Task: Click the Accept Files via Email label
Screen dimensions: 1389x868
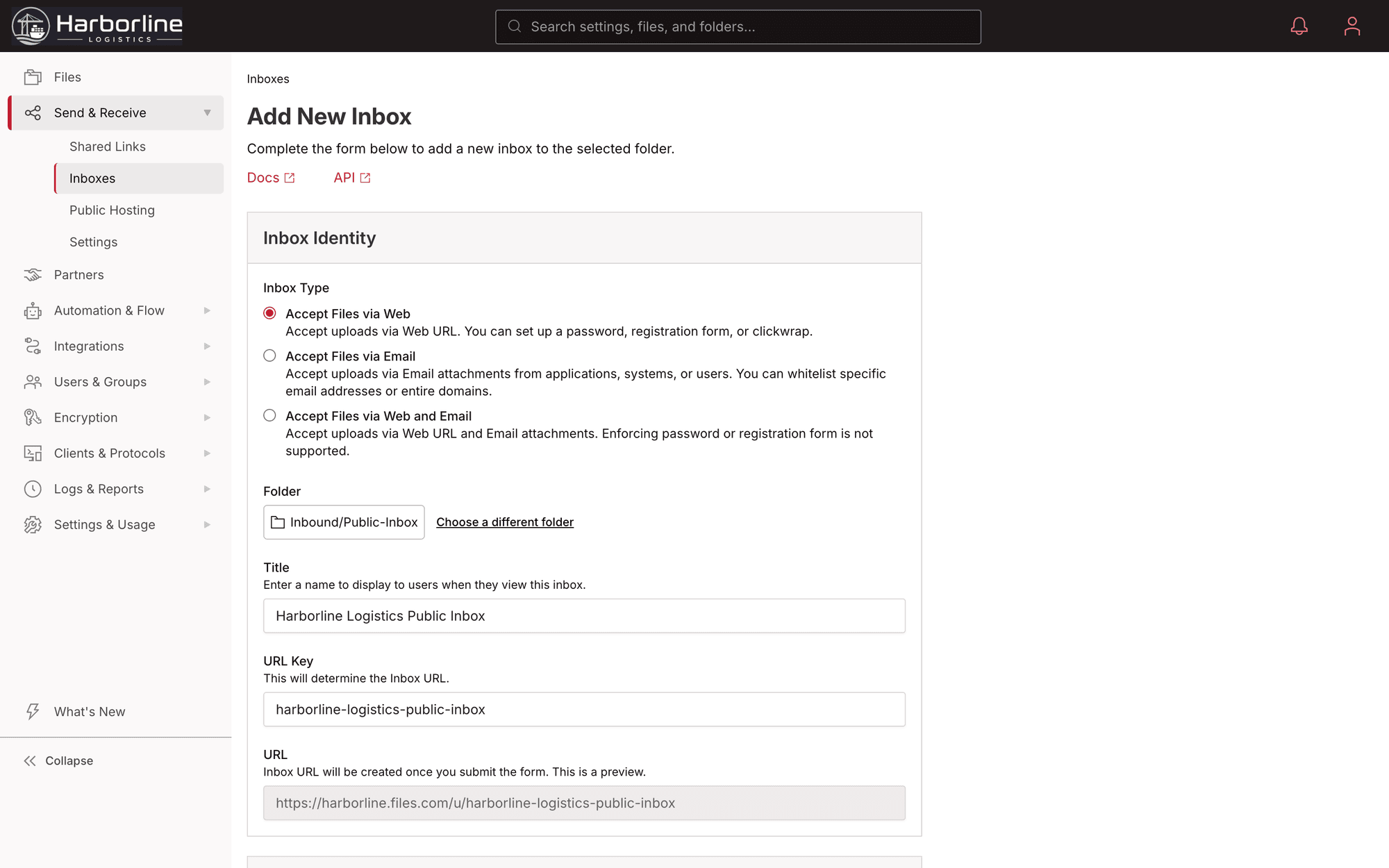Action: [350, 356]
